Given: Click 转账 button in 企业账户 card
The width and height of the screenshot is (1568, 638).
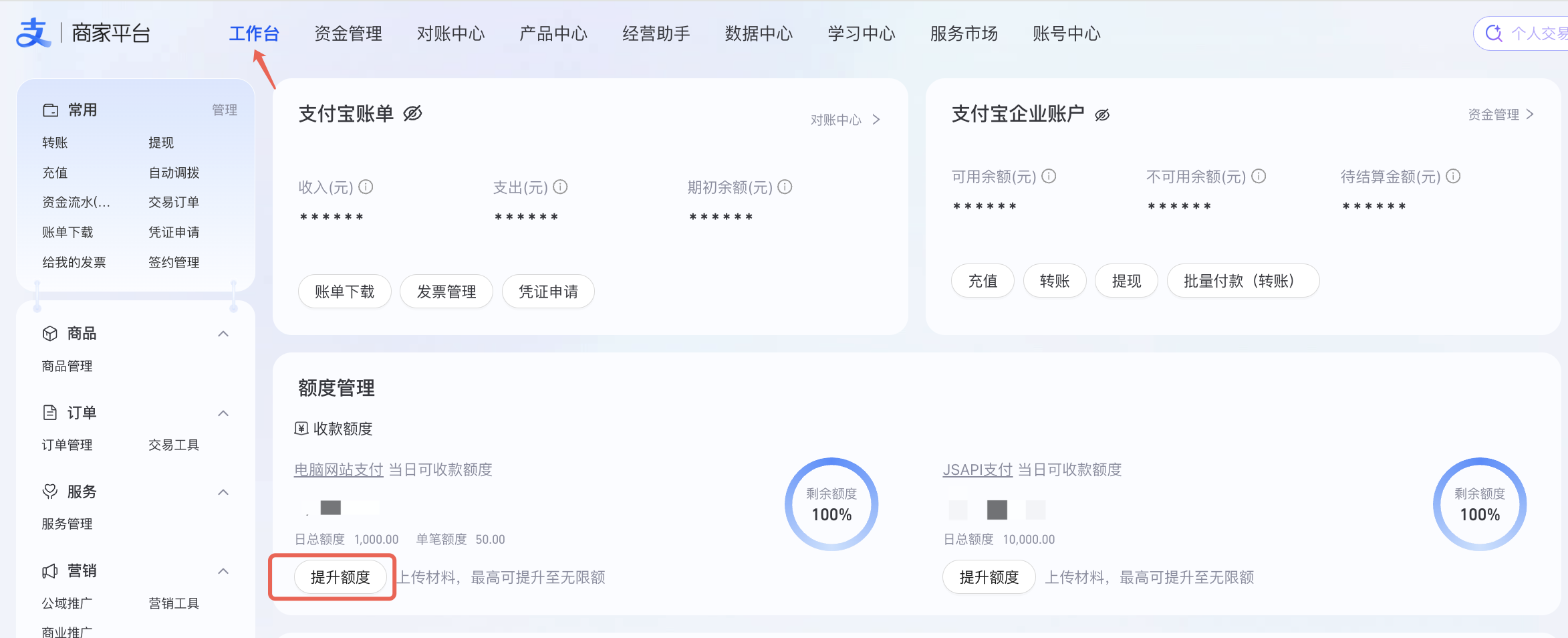Looking at the screenshot, I should [1055, 281].
